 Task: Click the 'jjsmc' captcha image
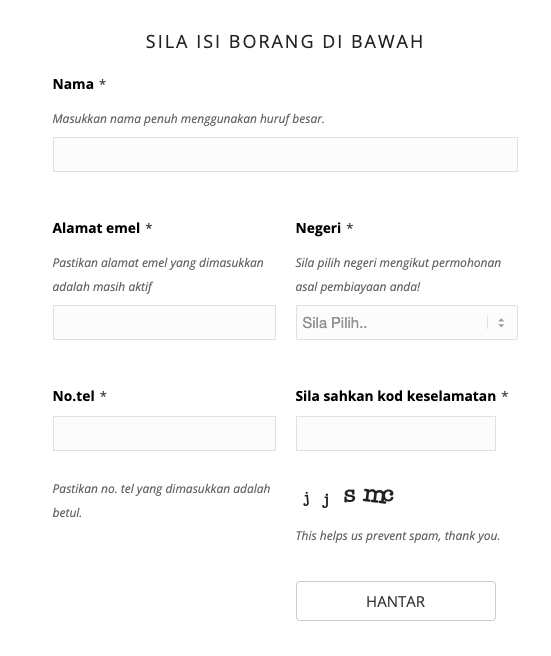pos(348,497)
